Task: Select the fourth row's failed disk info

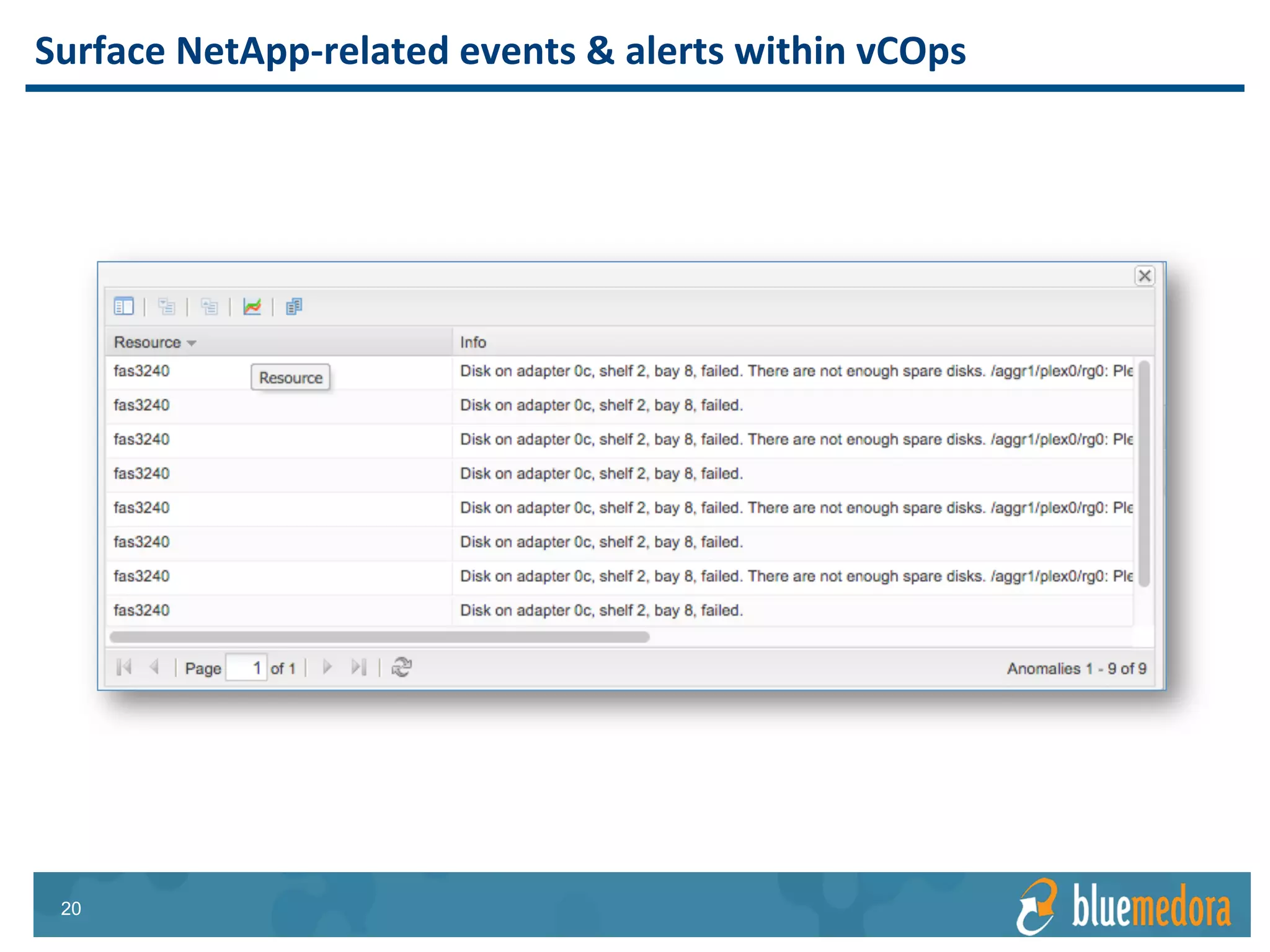Action: click(602, 474)
